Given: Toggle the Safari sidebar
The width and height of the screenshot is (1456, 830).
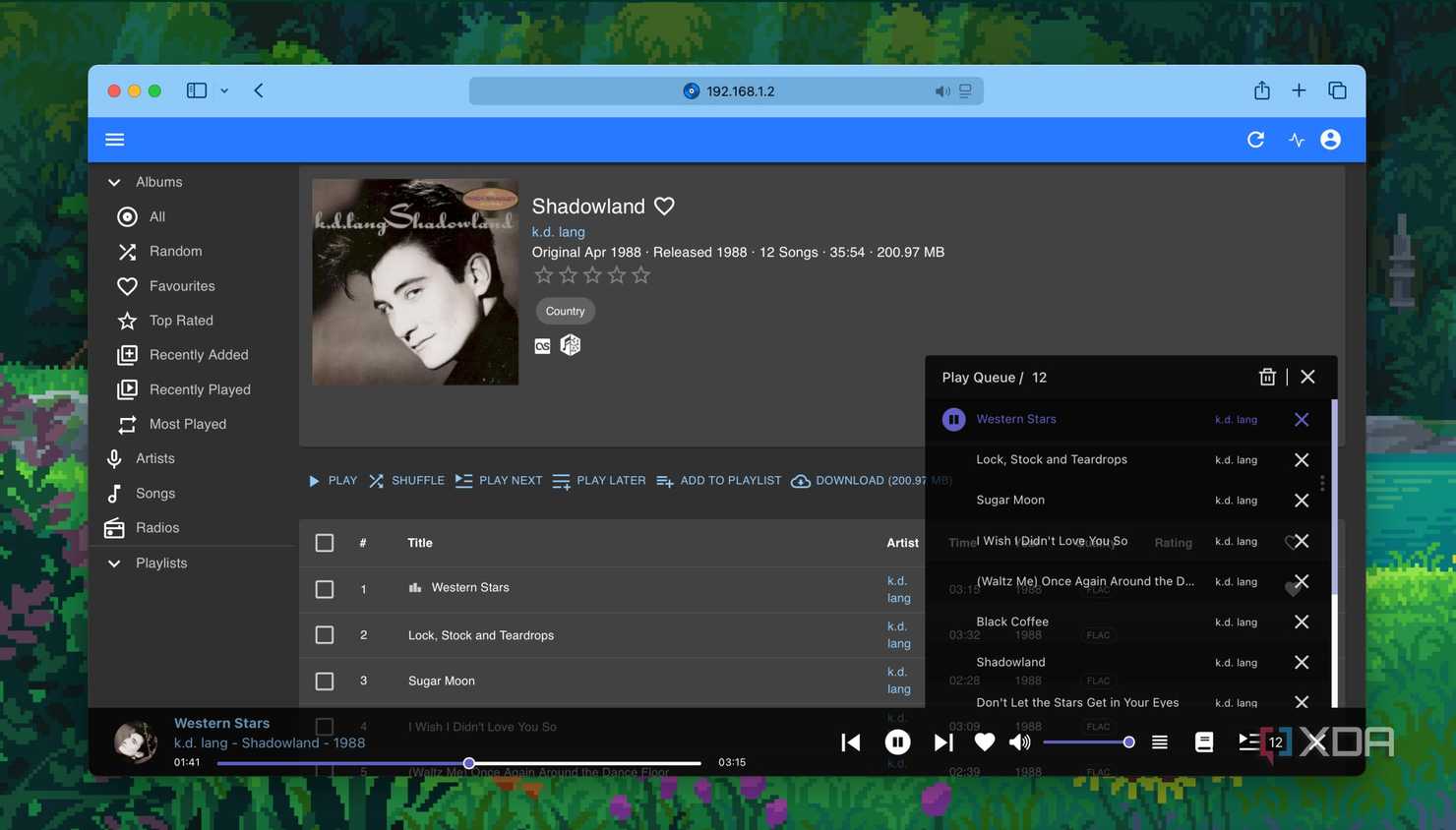Looking at the screenshot, I should (x=197, y=90).
